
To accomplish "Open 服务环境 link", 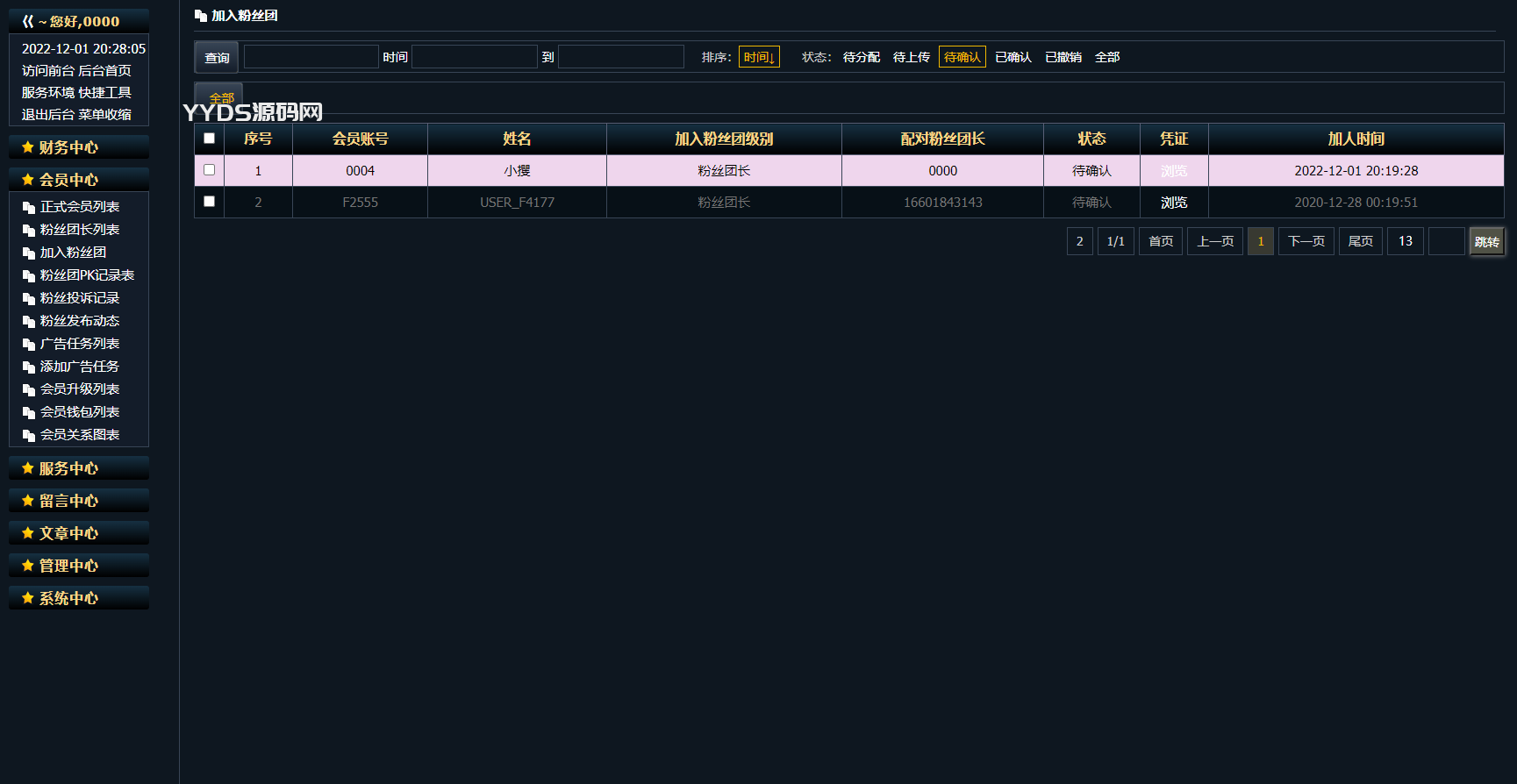I will pyautogui.click(x=48, y=93).
